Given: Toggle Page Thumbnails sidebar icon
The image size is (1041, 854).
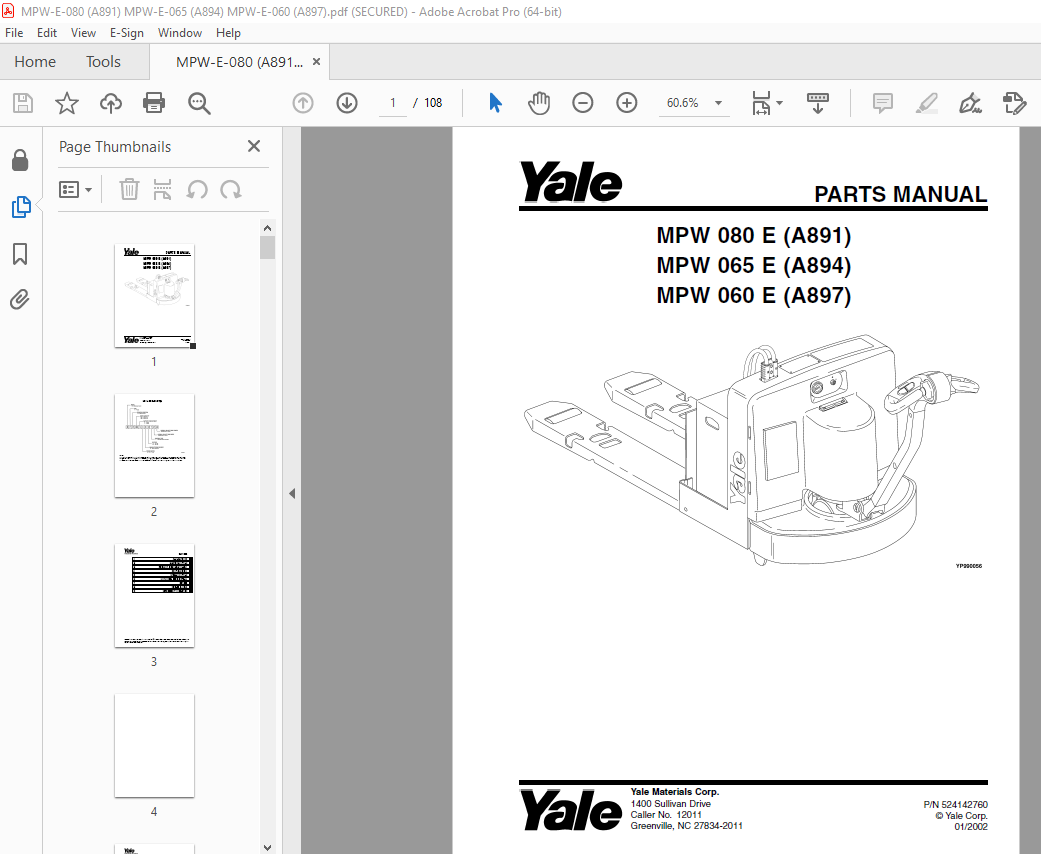Looking at the screenshot, I should click(x=21, y=207).
